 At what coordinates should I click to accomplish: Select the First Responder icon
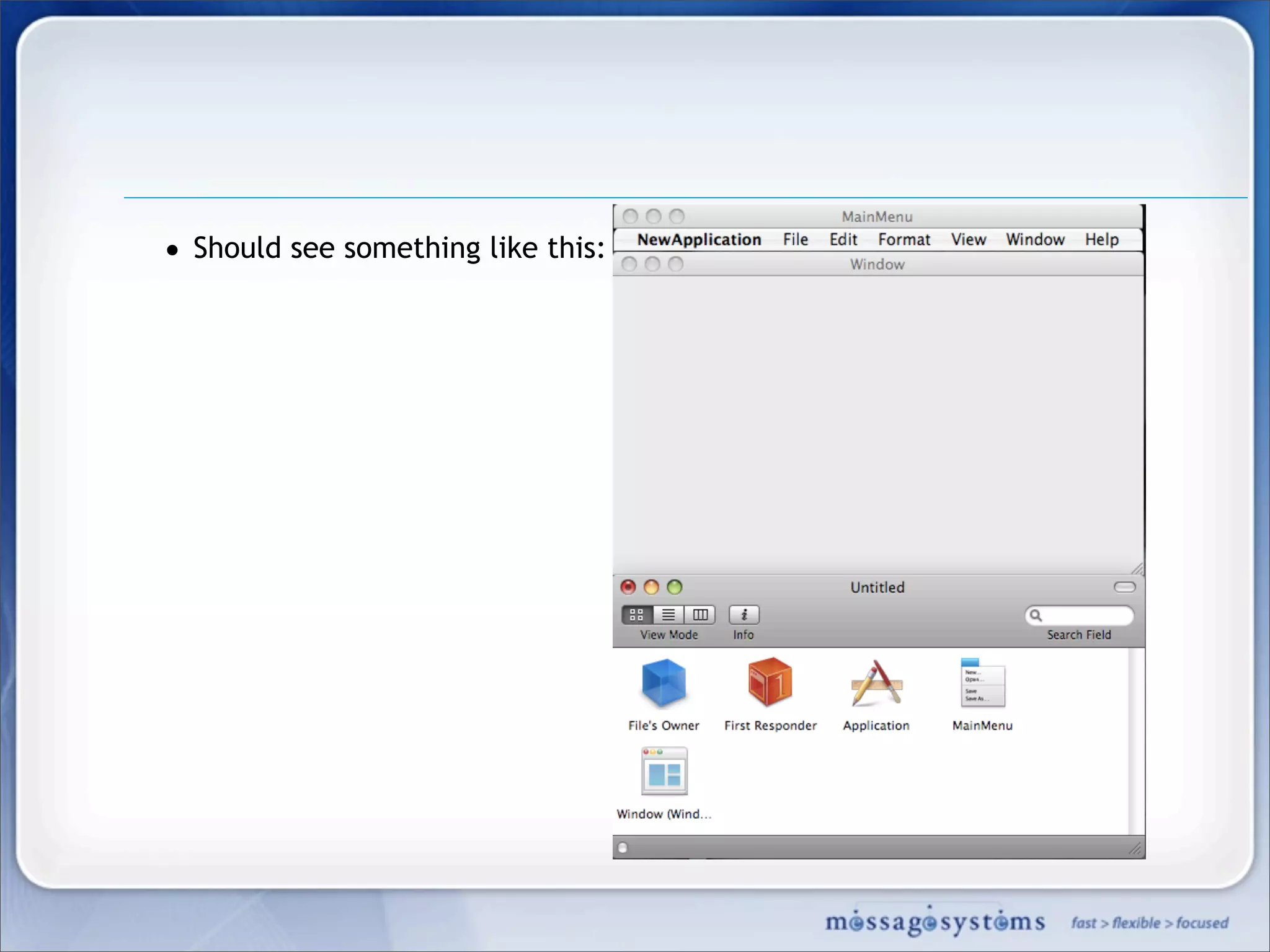coord(770,683)
